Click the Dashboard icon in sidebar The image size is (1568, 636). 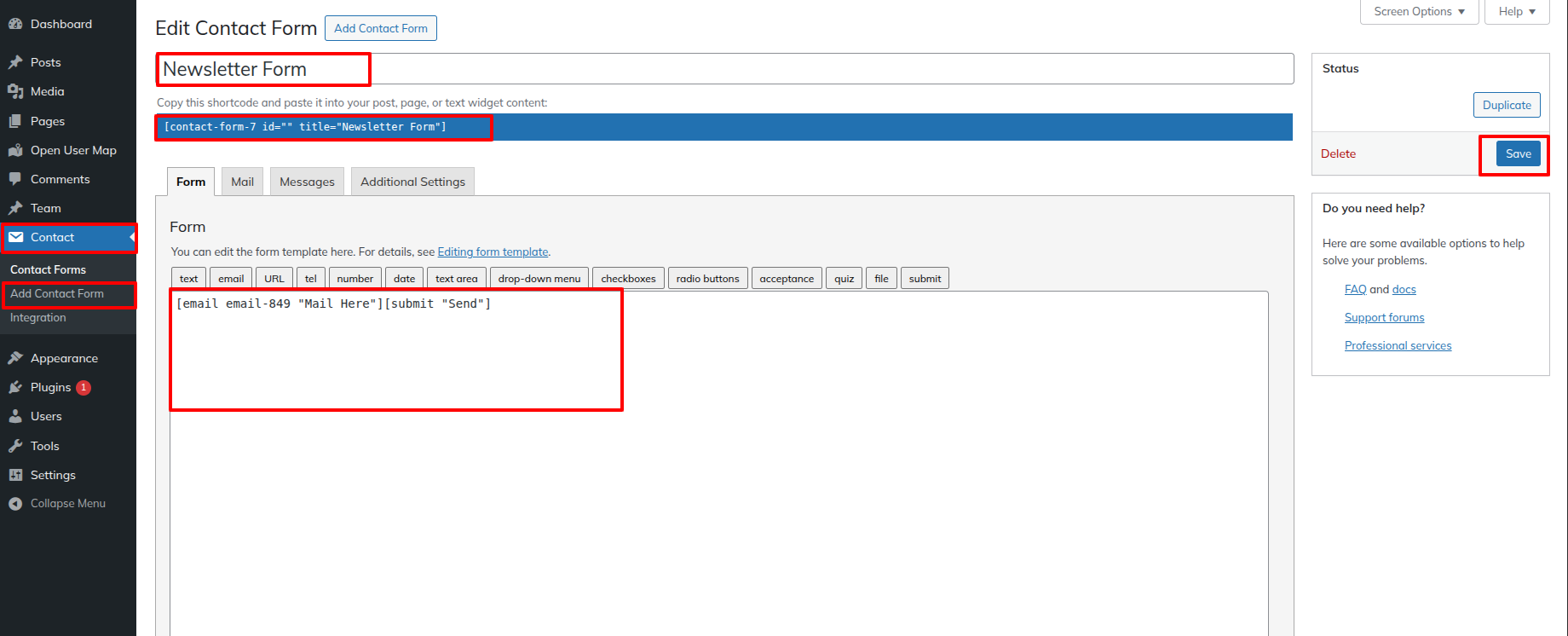15,24
